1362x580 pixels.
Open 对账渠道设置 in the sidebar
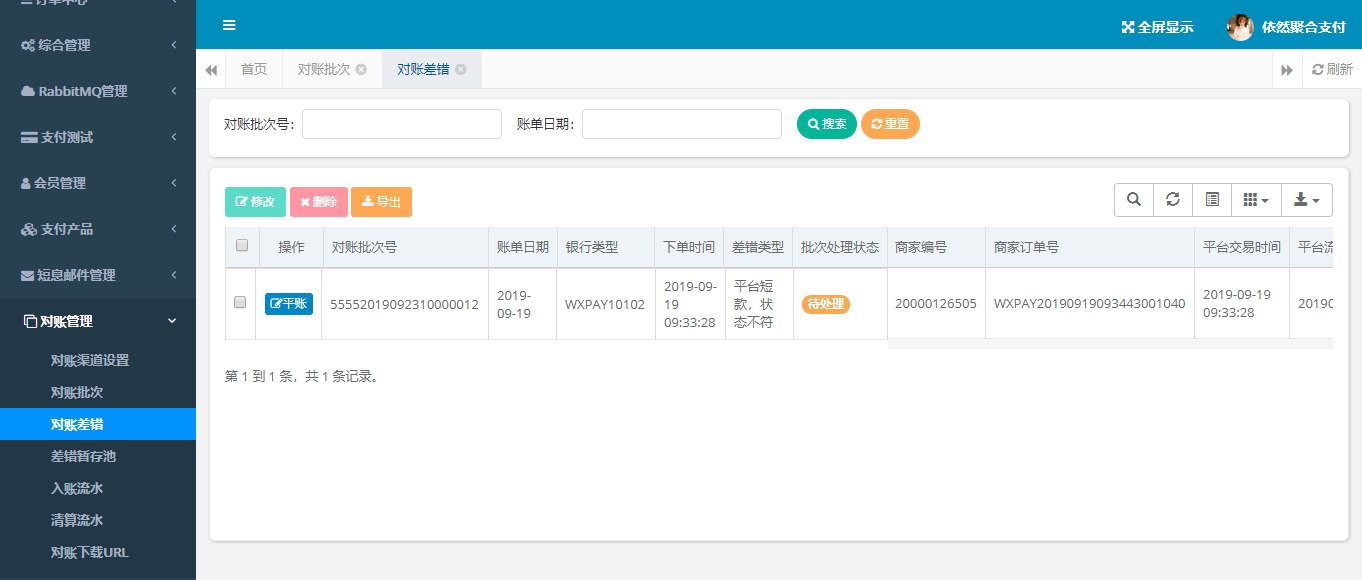(x=98, y=360)
